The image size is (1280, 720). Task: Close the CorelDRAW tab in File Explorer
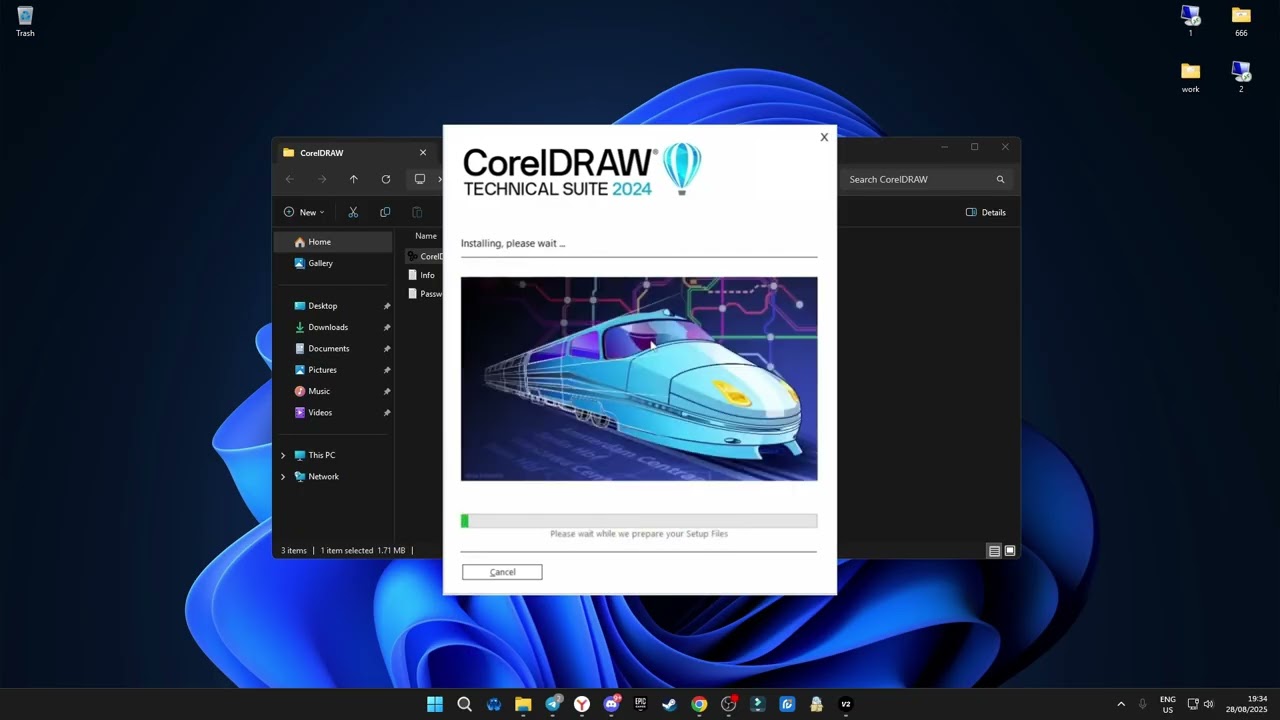click(423, 153)
